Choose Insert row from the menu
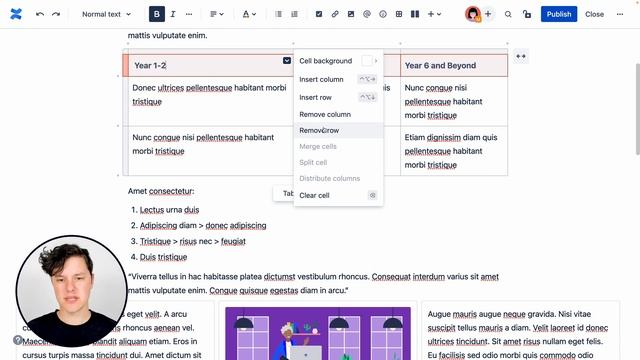The height and width of the screenshot is (360, 640). pyautogui.click(x=338, y=97)
